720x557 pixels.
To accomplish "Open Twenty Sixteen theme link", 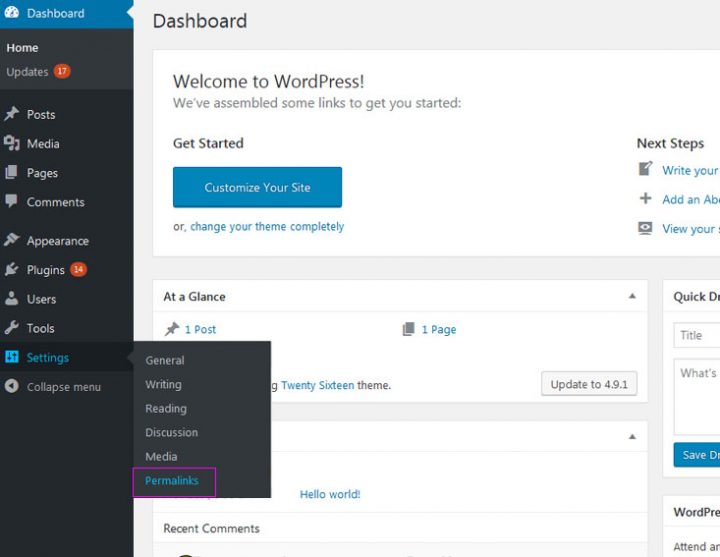I will 317,385.
